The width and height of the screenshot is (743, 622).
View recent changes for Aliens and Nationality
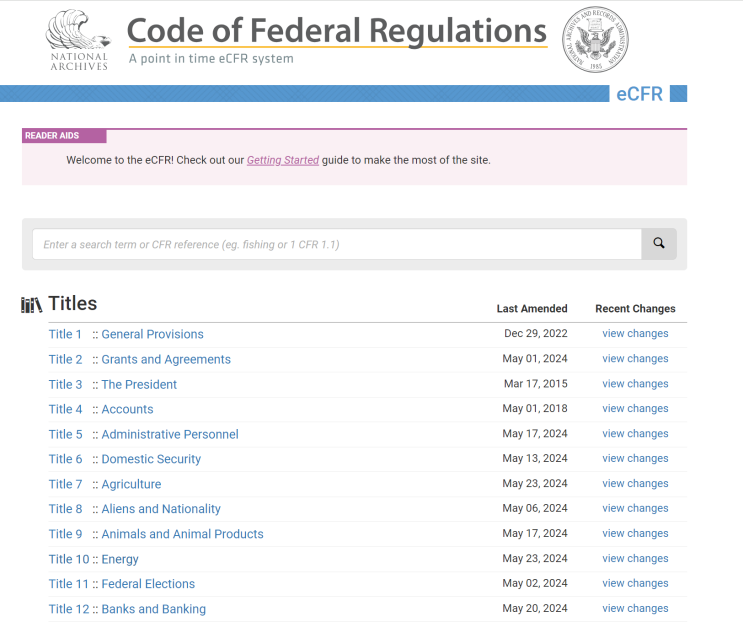click(x=635, y=509)
